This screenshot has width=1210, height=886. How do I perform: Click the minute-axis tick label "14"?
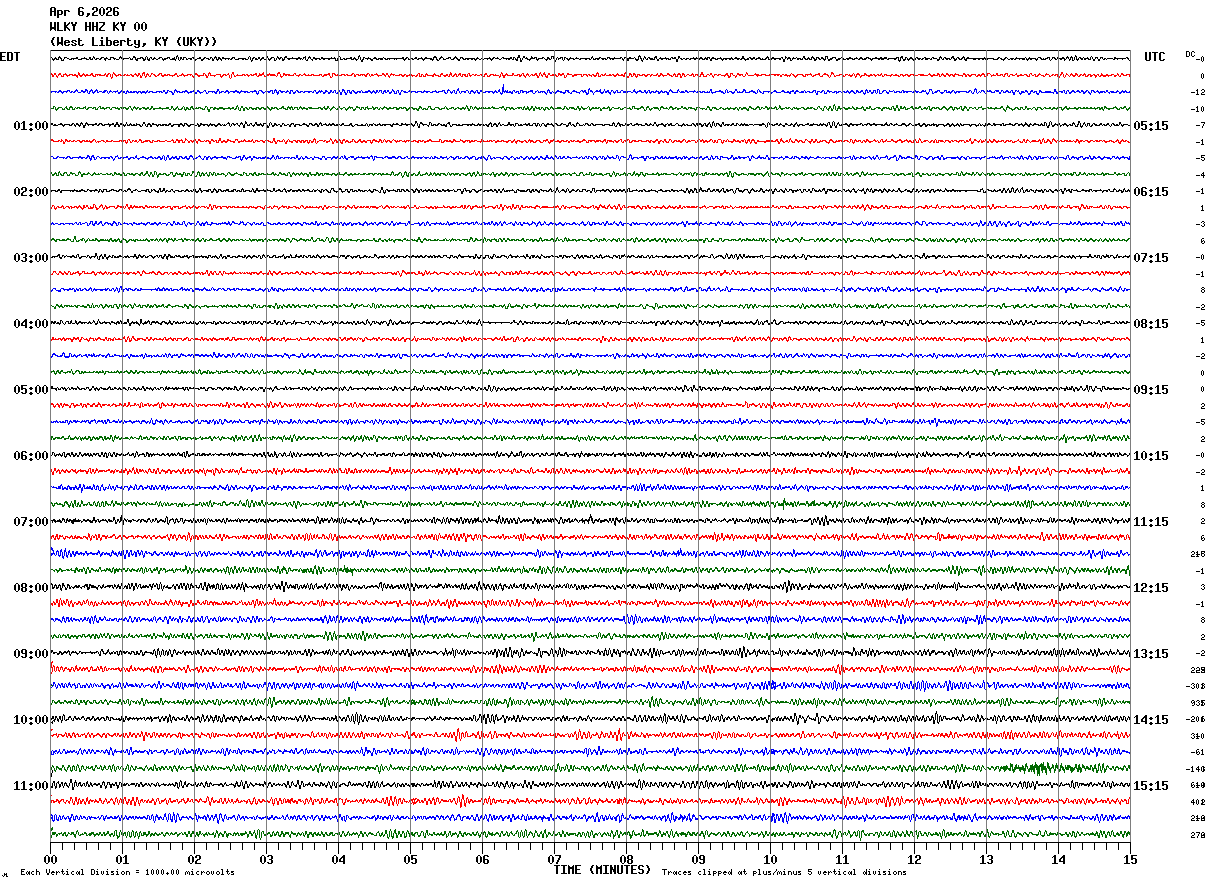[x=1058, y=859]
